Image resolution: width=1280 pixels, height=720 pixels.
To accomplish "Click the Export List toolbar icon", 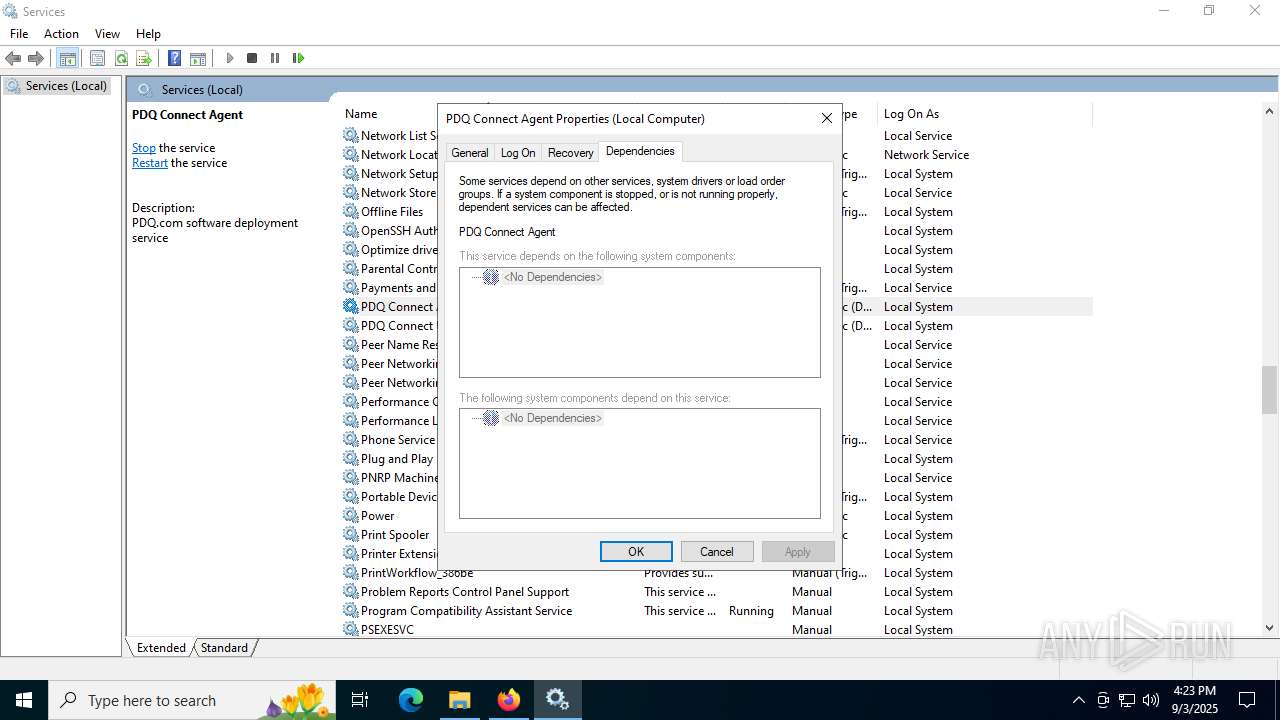I will tap(144, 58).
